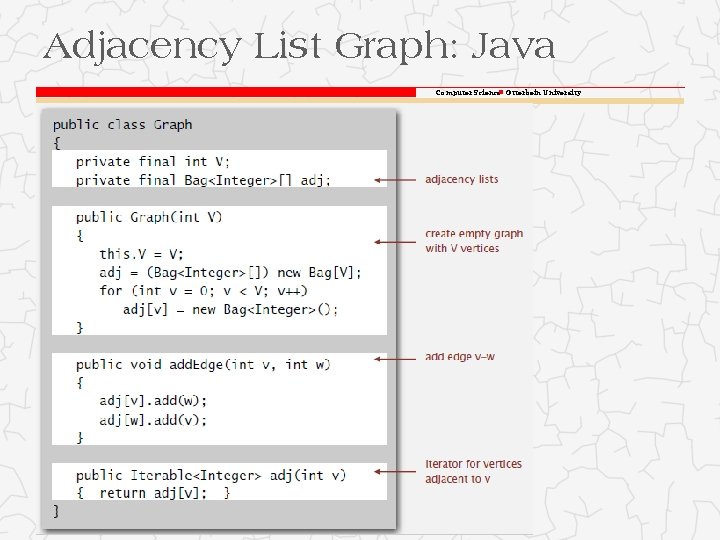720x540 pixels.
Task: Click the line "private final Bag<Integer>[] adj;"
Action: coord(203,180)
